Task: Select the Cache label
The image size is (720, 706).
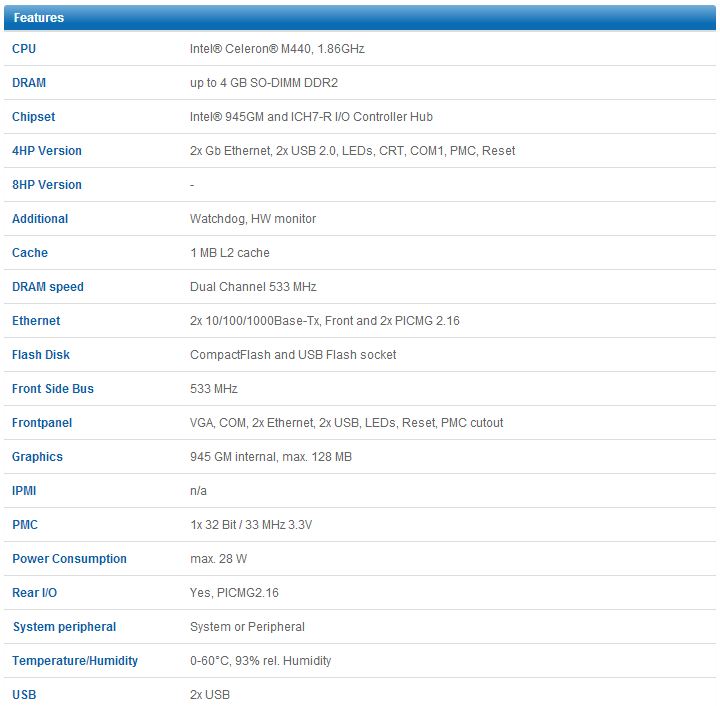Action: coord(30,252)
